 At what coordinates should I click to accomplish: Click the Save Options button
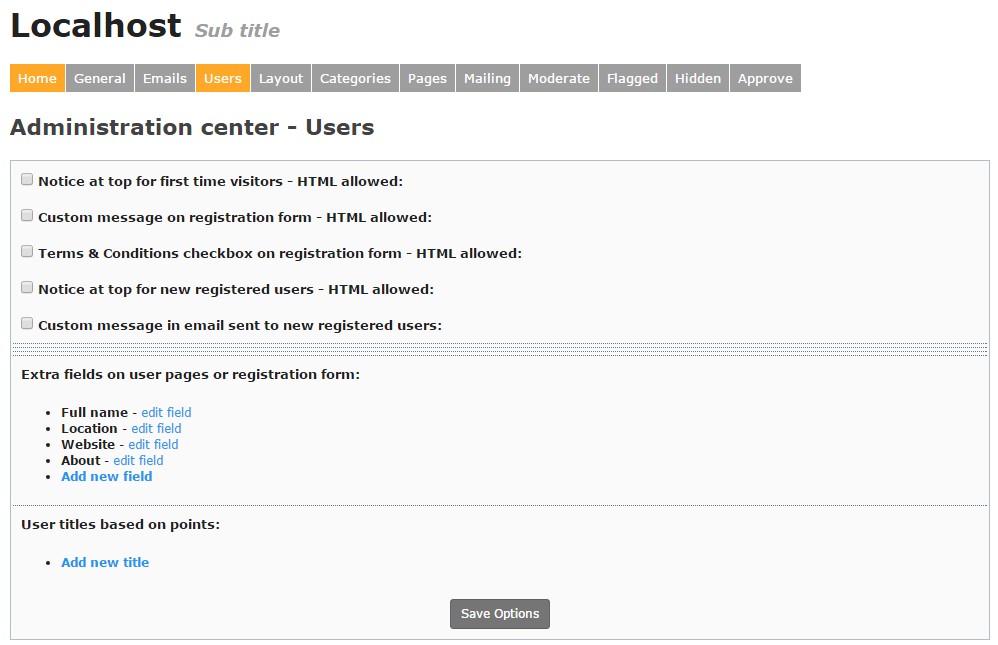point(500,614)
